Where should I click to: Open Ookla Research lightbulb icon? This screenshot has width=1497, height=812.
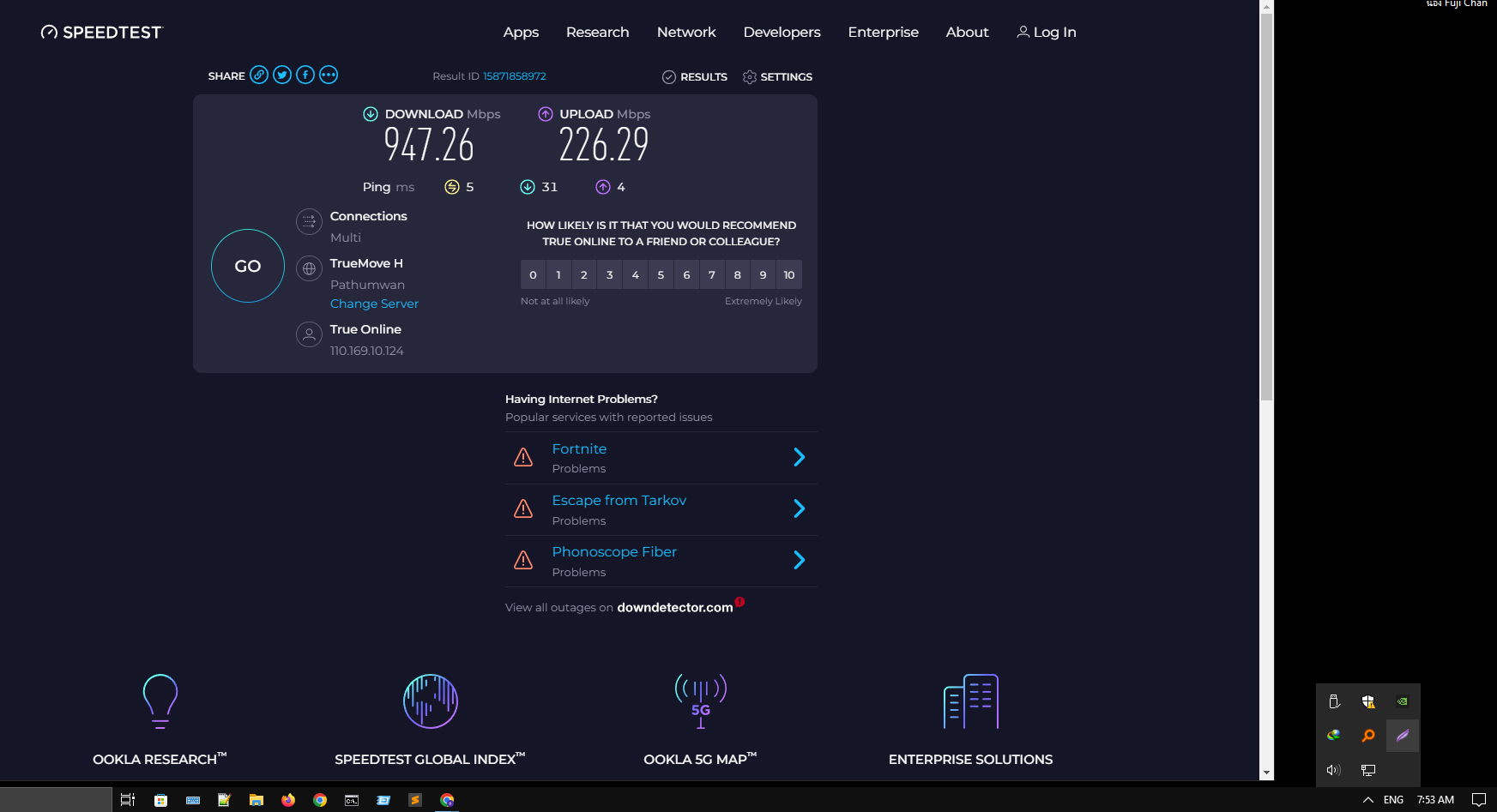tap(160, 701)
